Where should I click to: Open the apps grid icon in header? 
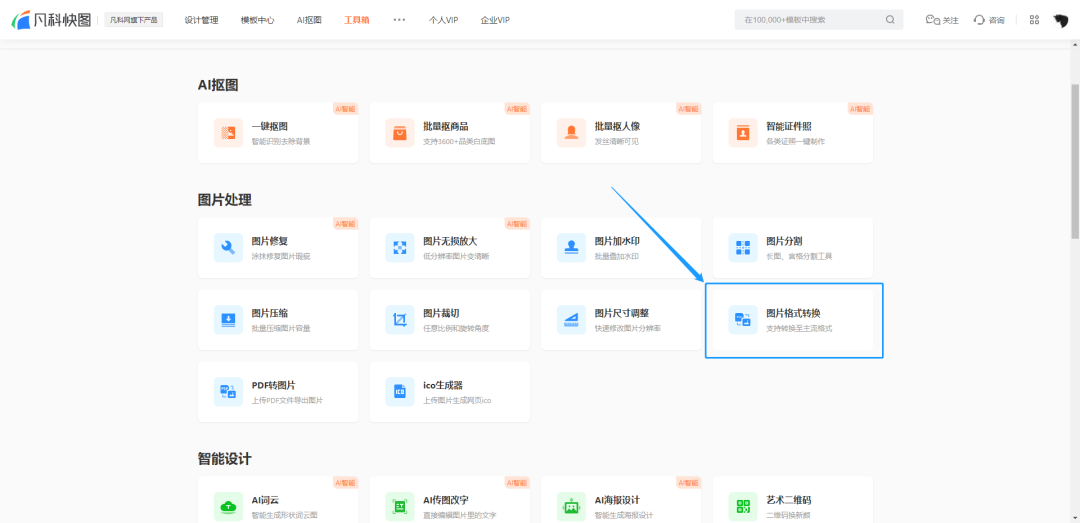pos(1034,20)
